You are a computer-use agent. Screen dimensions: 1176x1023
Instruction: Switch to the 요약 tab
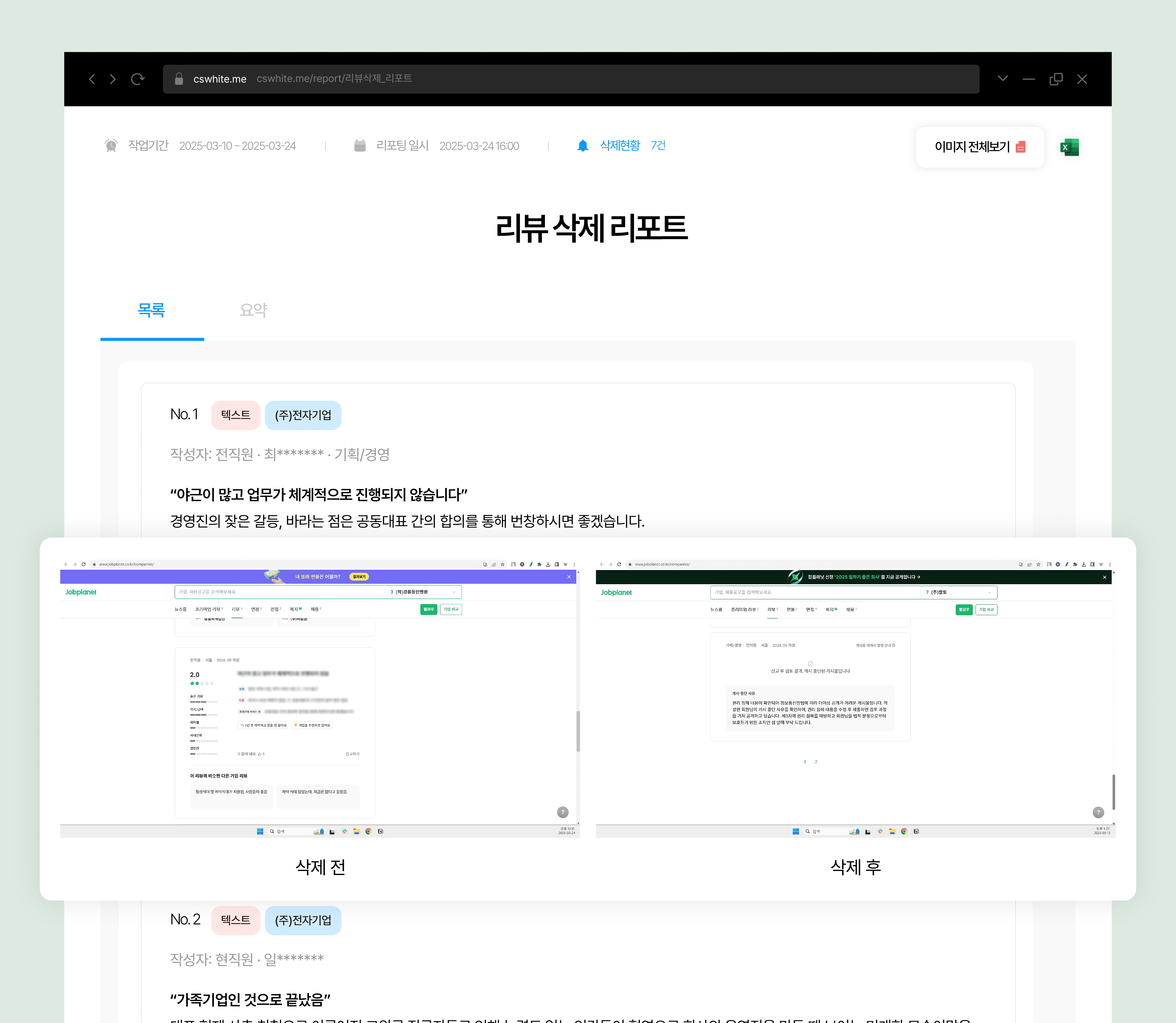tap(253, 310)
